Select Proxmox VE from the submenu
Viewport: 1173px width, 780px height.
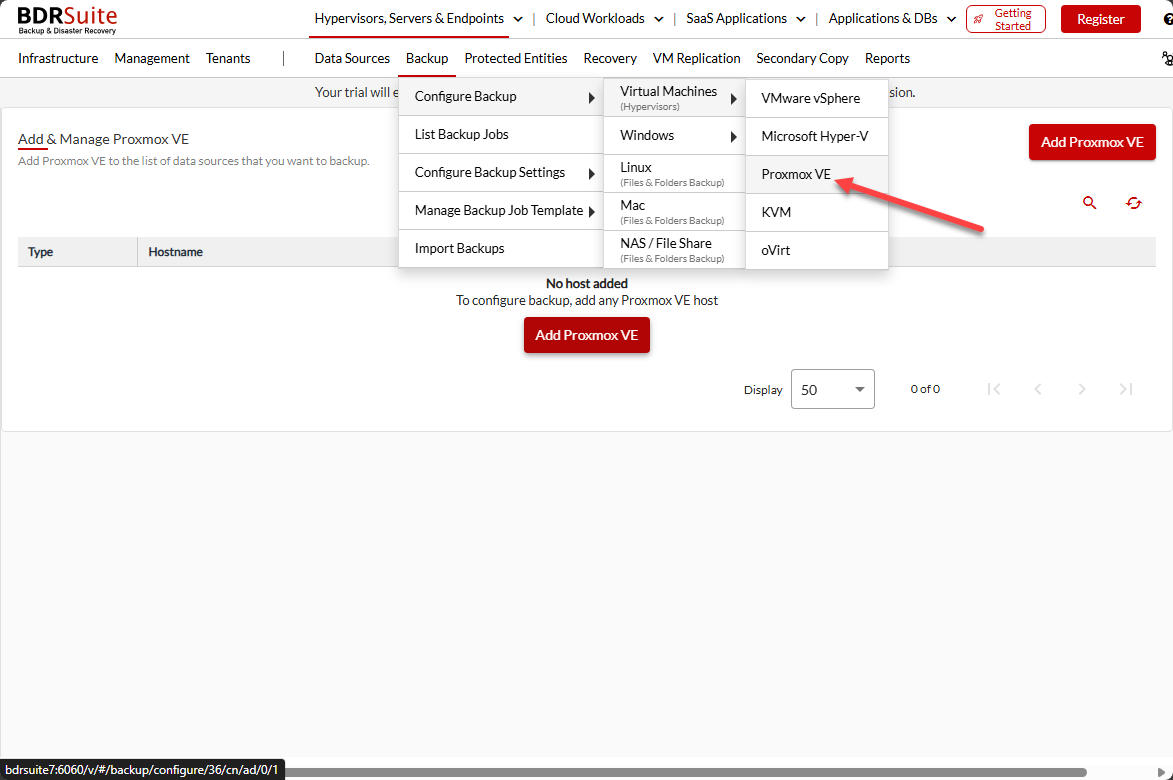coord(796,173)
